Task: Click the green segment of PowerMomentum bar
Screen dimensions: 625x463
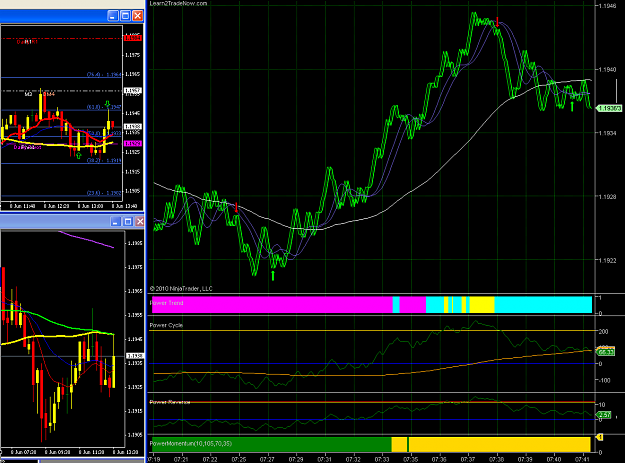Action: [271, 444]
